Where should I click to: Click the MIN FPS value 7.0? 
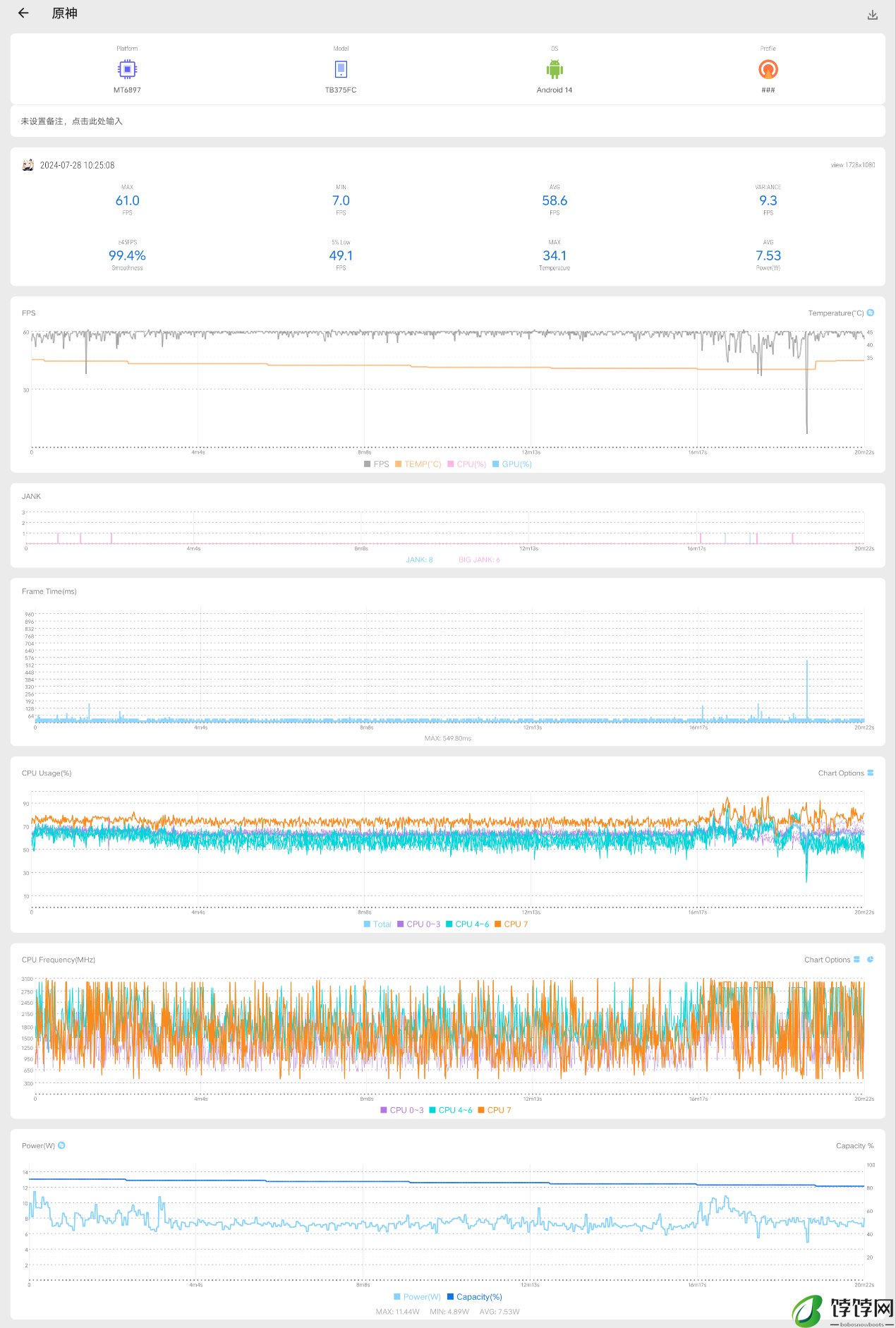pyautogui.click(x=341, y=200)
